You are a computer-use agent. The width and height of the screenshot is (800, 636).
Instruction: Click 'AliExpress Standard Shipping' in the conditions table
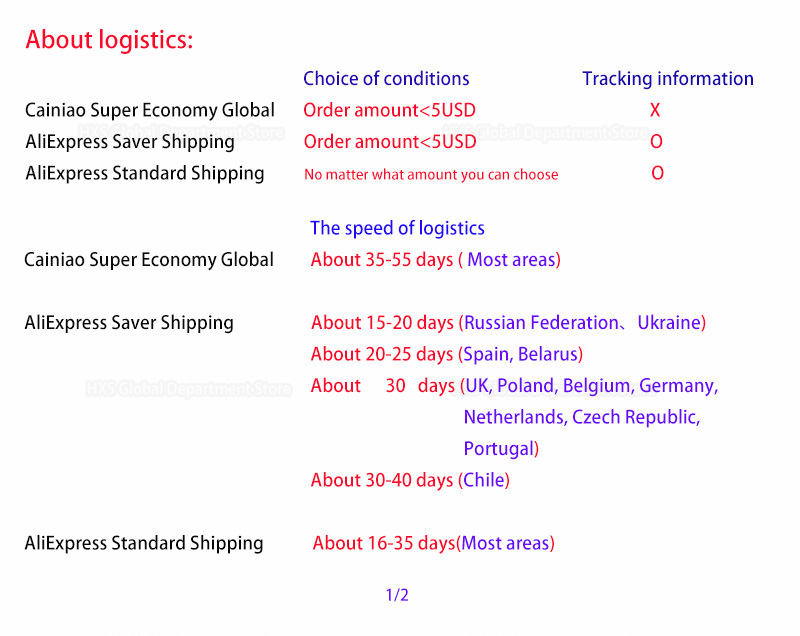click(x=145, y=173)
